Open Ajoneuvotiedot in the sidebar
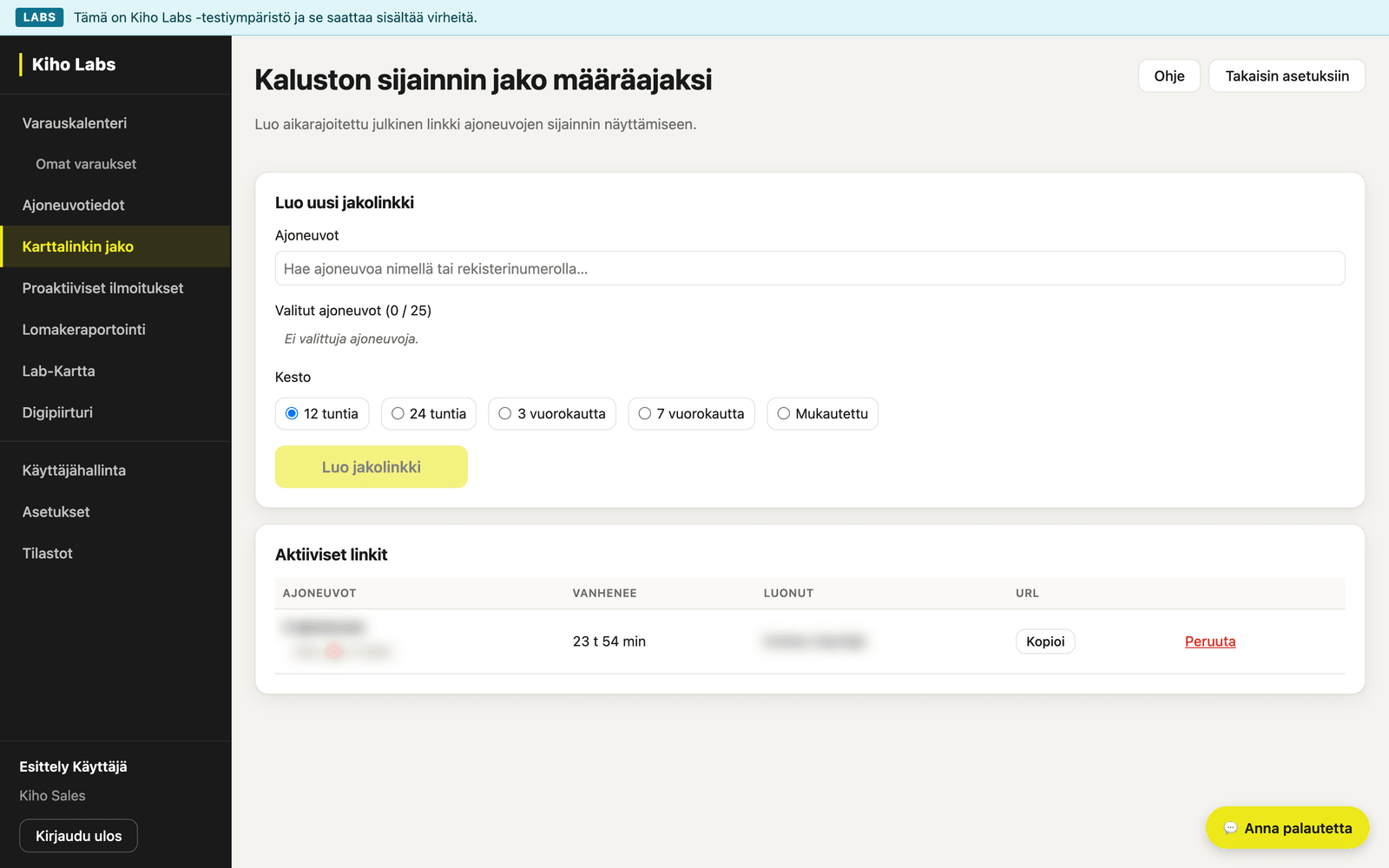 (x=115, y=206)
